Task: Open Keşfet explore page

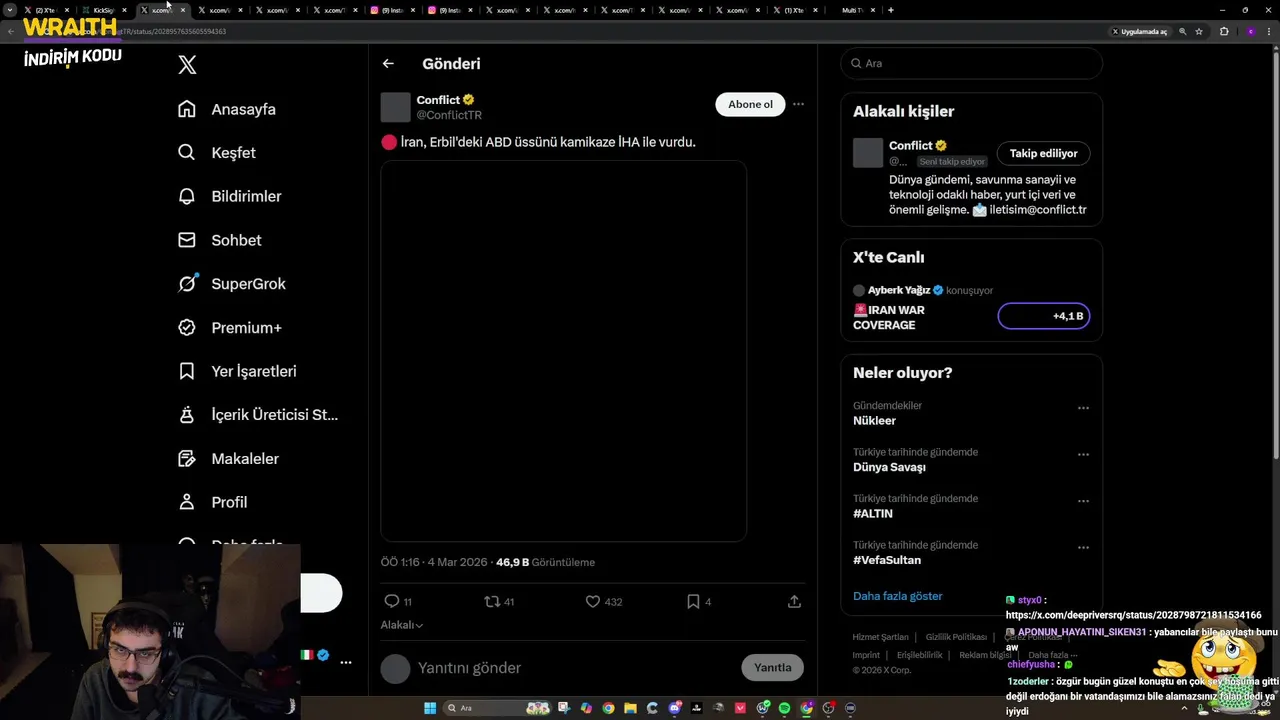Action: point(217,153)
